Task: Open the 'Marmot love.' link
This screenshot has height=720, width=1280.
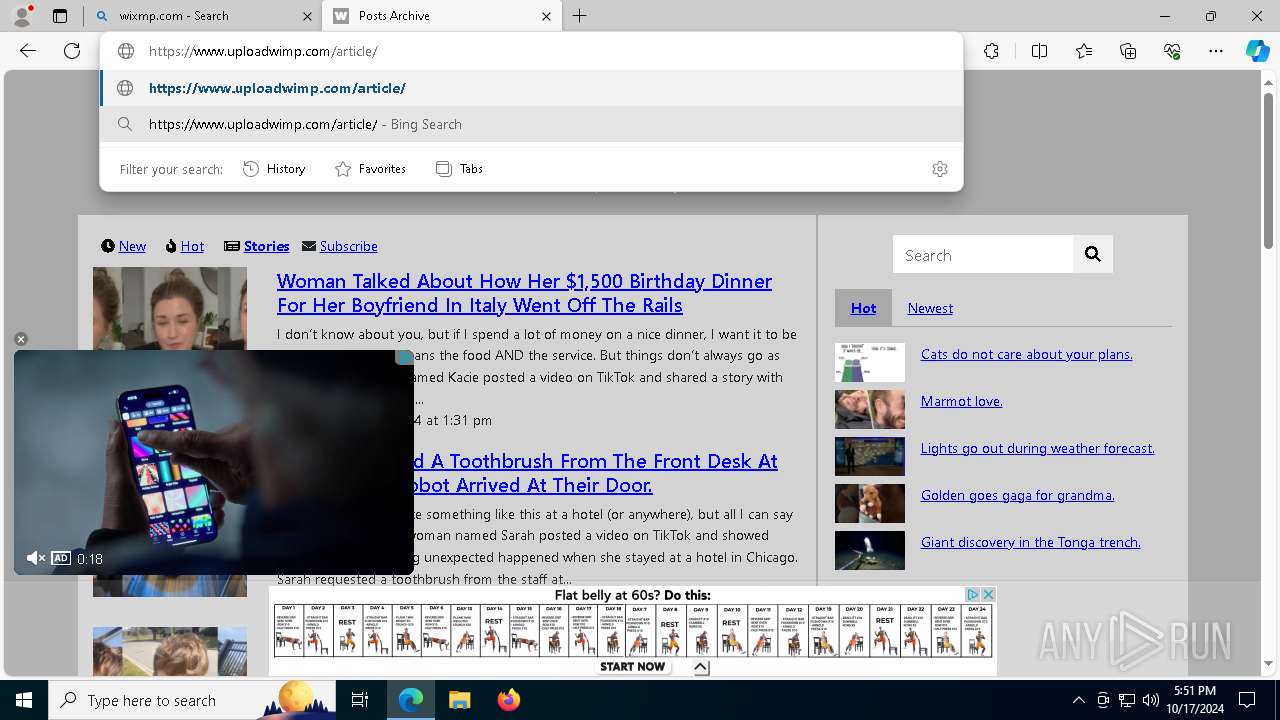Action: [x=961, y=401]
